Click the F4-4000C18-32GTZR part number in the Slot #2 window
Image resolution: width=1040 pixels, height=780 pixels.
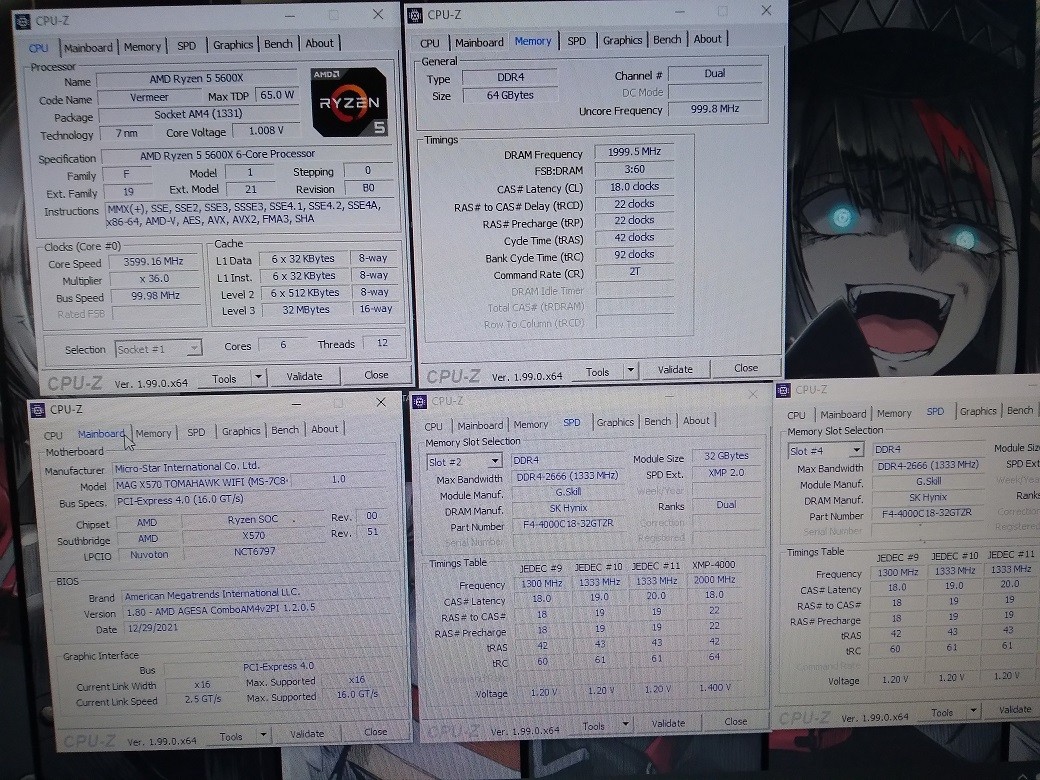[x=568, y=524]
